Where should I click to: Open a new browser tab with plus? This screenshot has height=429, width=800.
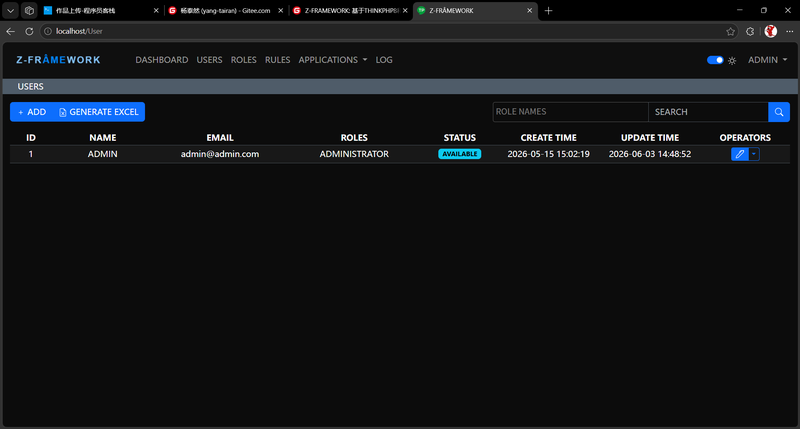click(x=548, y=11)
